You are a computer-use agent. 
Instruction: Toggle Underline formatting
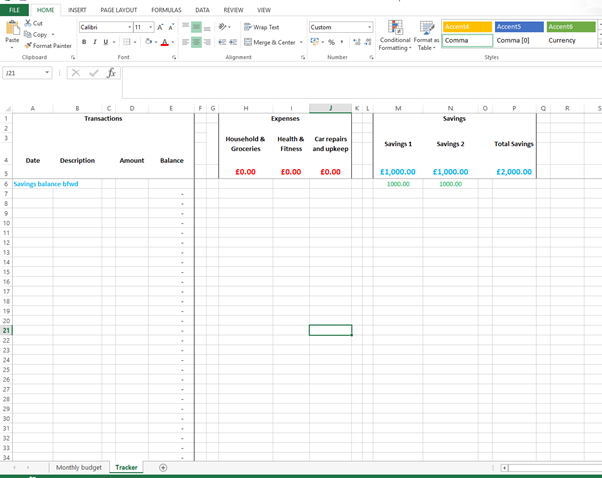[106, 42]
